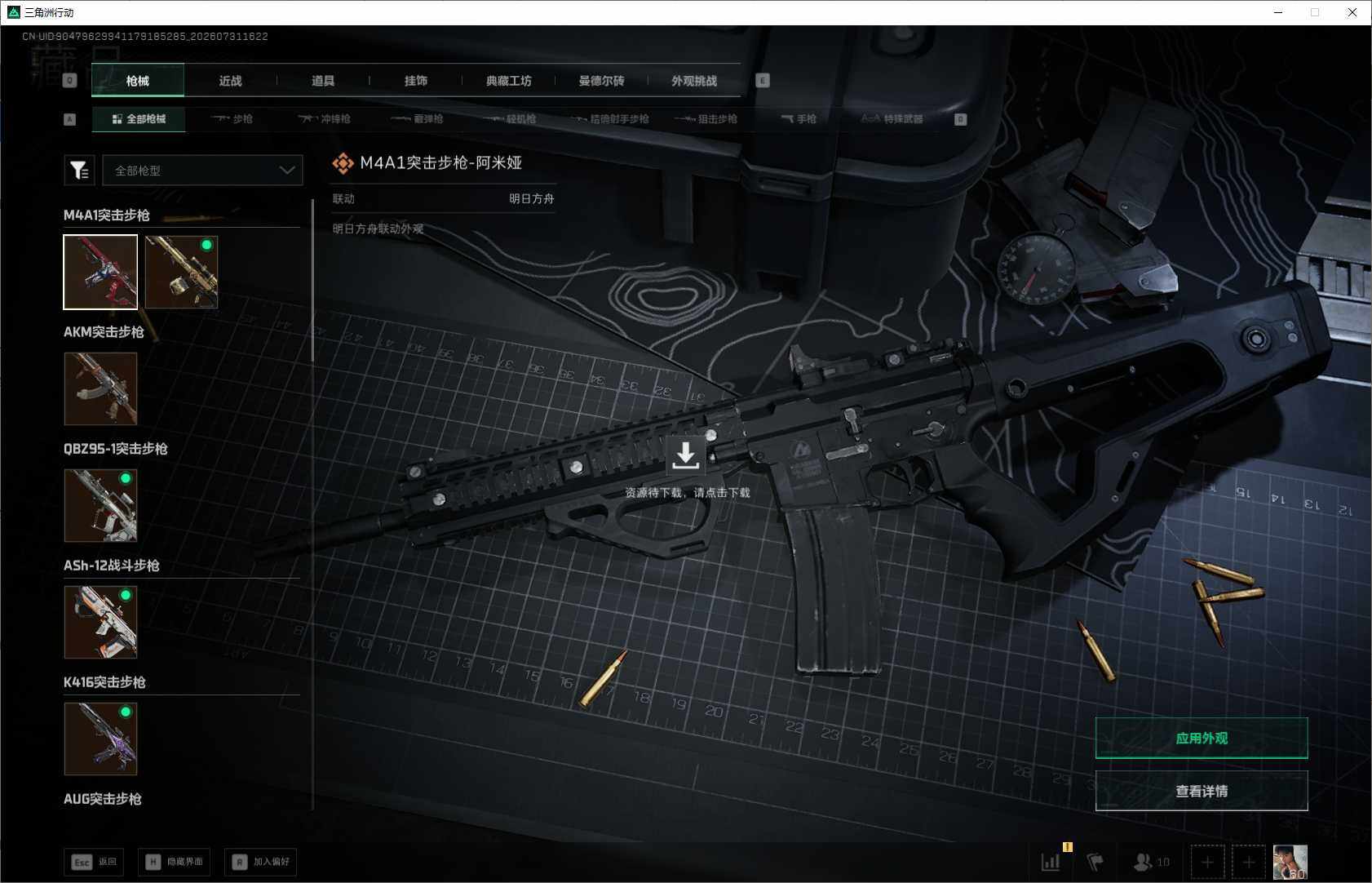Click the 隐藏界面 hide interface button
Viewport: 1372px width, 883px height.
click(x=175, y=862)
